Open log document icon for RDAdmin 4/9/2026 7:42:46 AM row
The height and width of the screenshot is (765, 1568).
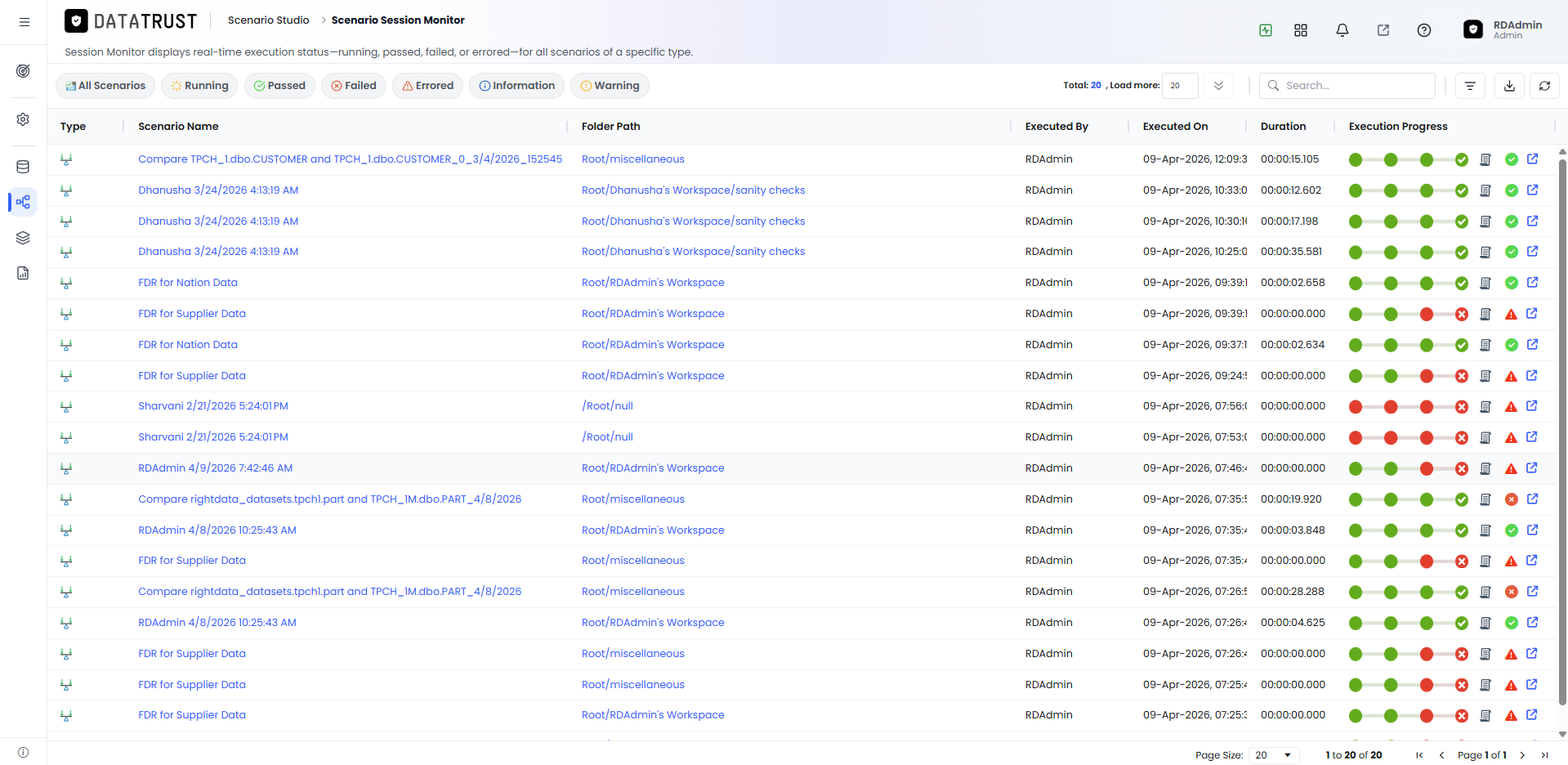1485,468
